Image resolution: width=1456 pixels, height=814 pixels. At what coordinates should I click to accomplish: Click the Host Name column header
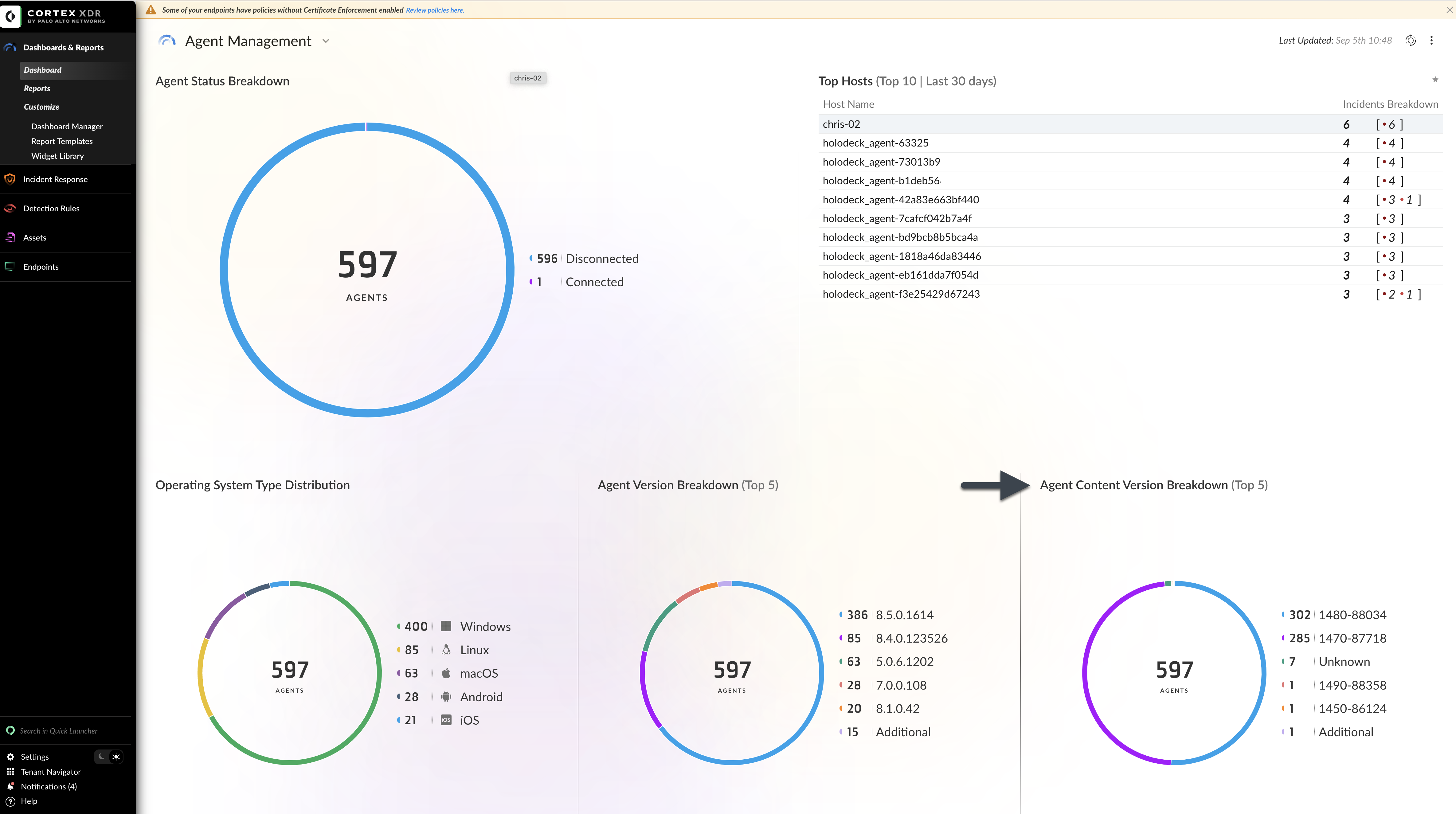(x=848, y=104)
